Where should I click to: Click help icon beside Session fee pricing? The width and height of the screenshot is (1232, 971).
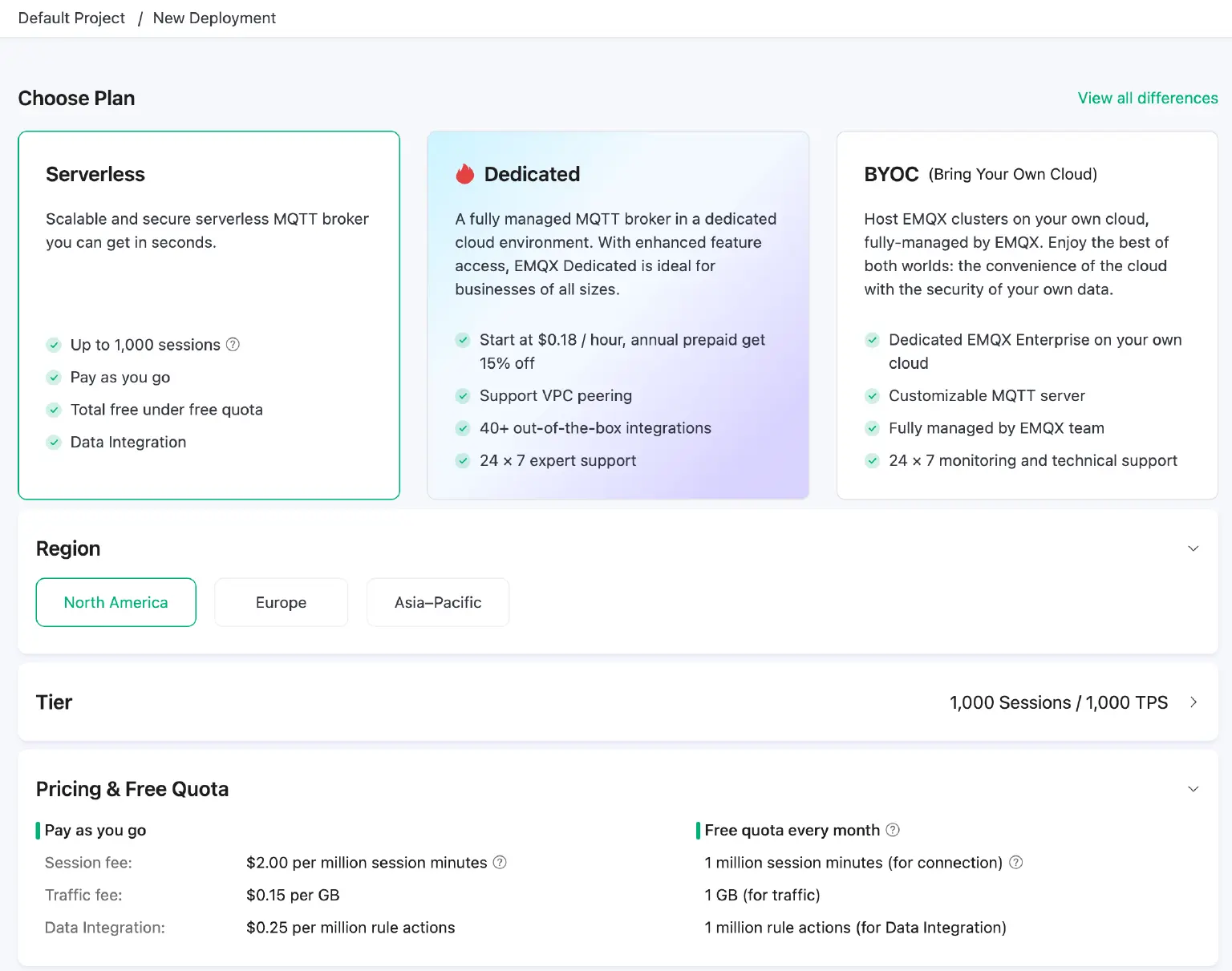tap(500, 862)
